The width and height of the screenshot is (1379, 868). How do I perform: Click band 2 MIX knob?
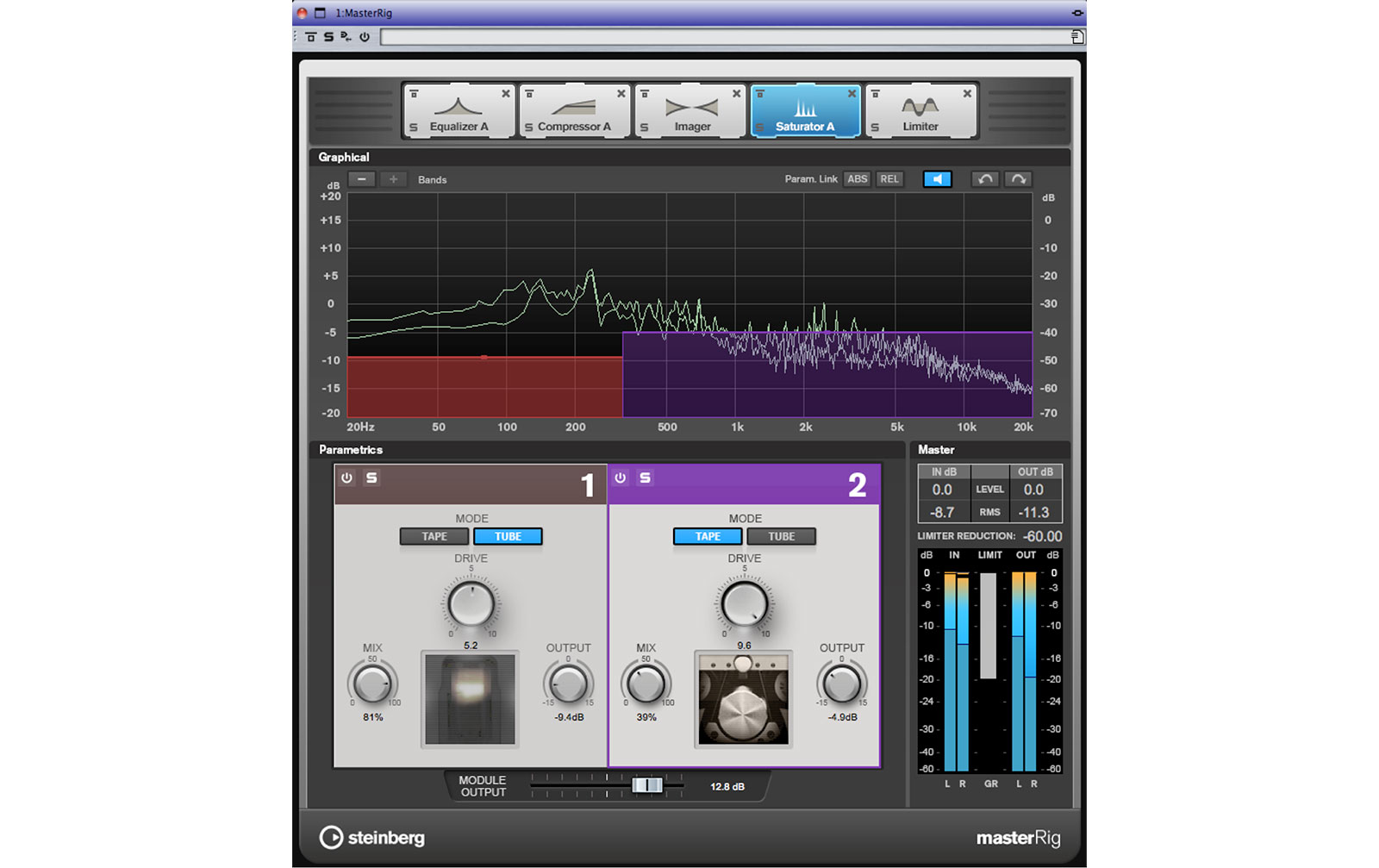[x=646, y=684]
